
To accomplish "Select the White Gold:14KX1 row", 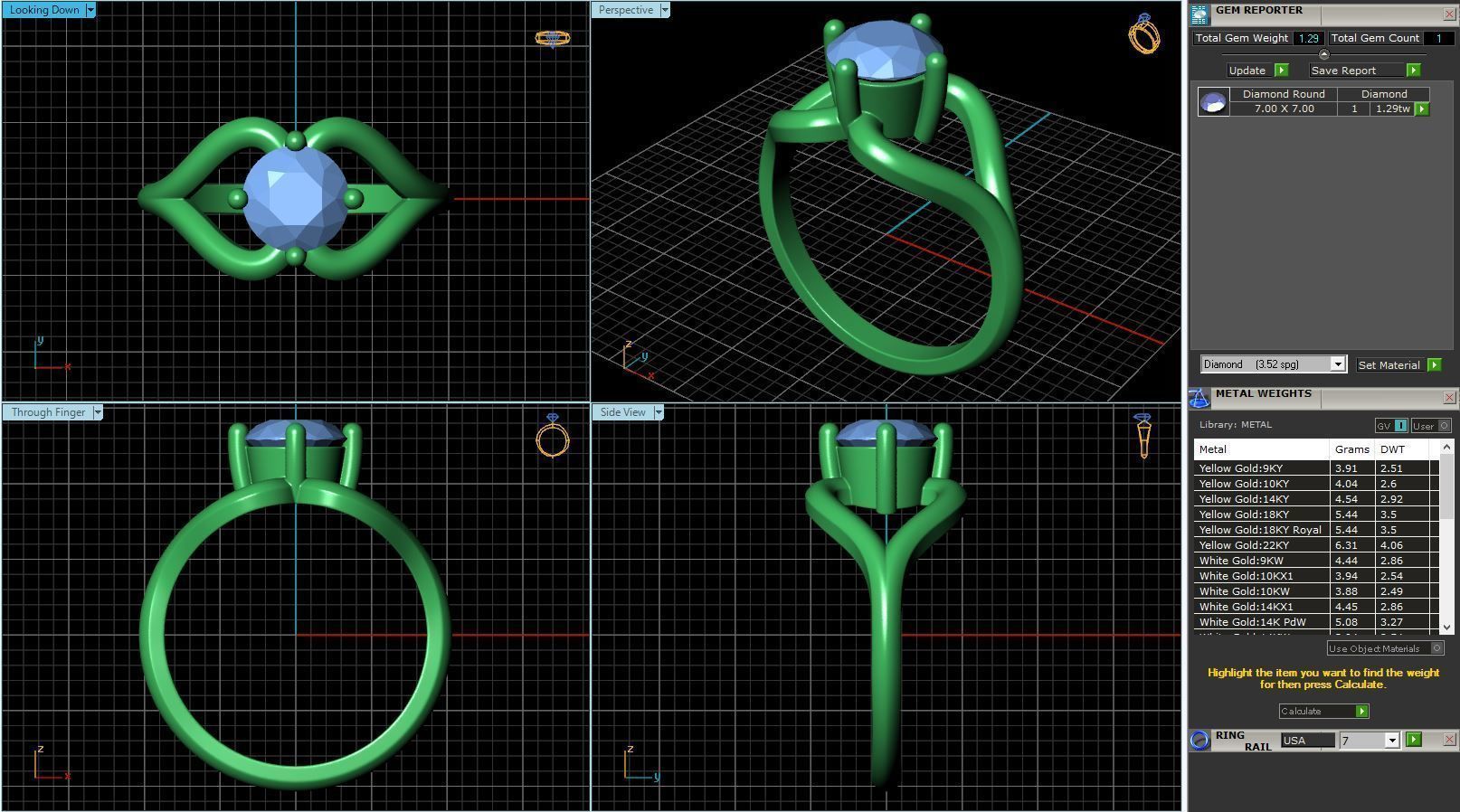I will 1316,607.
